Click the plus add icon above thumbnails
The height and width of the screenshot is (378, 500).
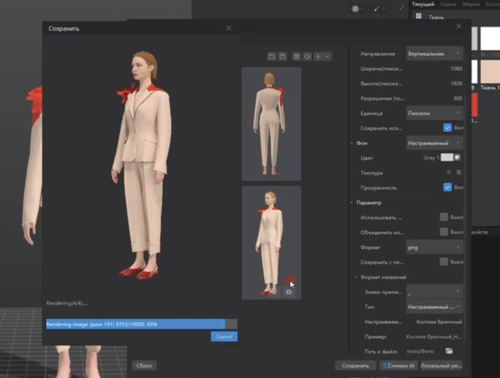(x=318, y=56)
